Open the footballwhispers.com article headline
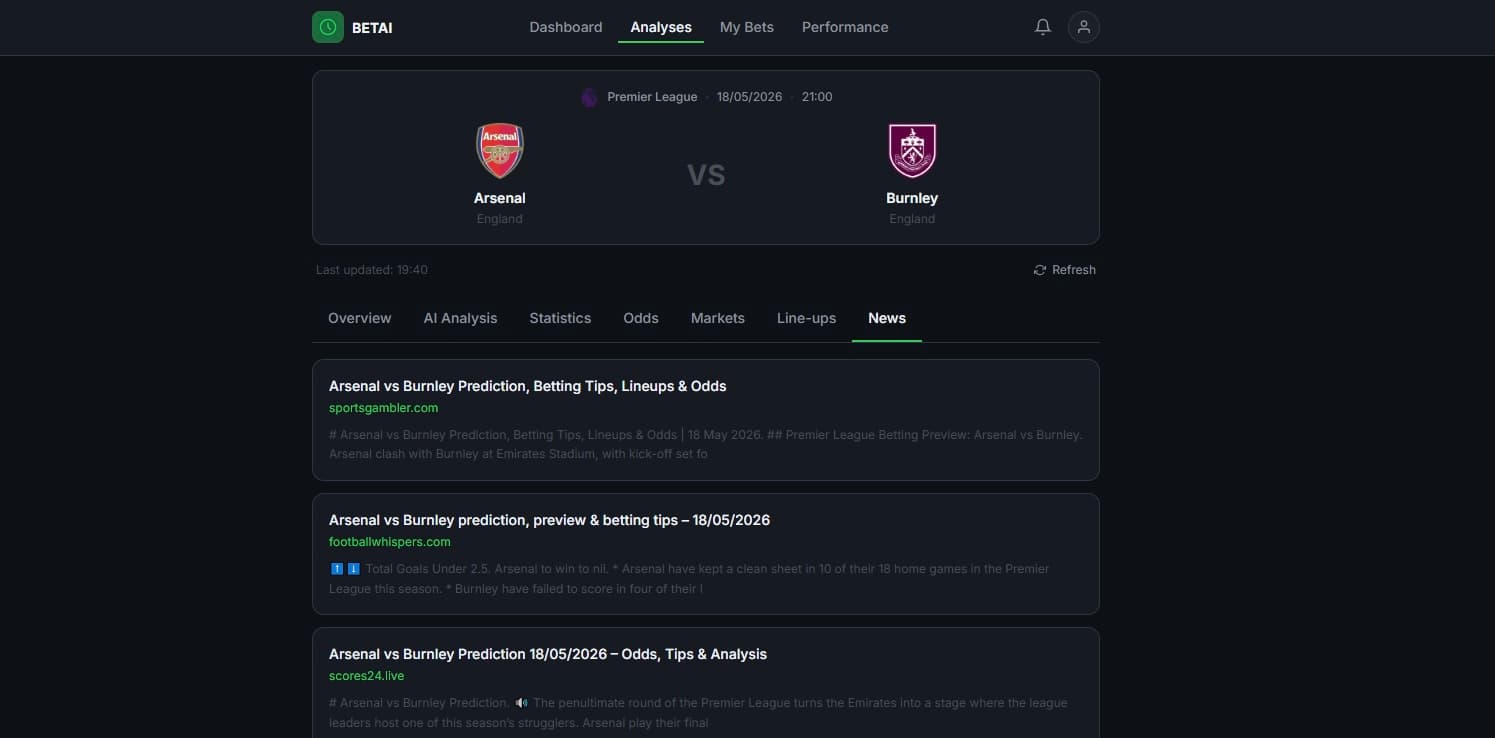The height and width of the screenshot is (738, 1495). pyautogui.click(x=549, y=520)
